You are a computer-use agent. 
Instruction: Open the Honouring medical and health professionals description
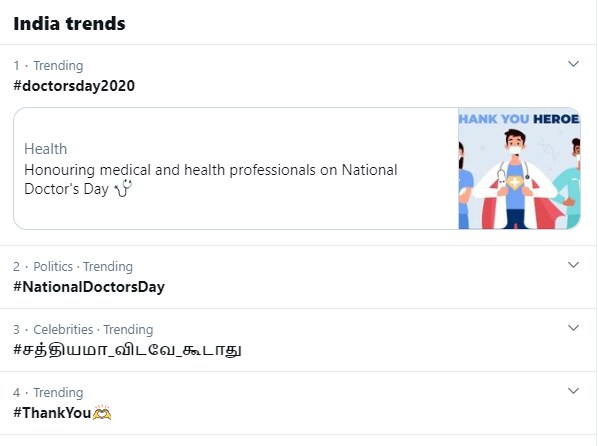point(211,179)
